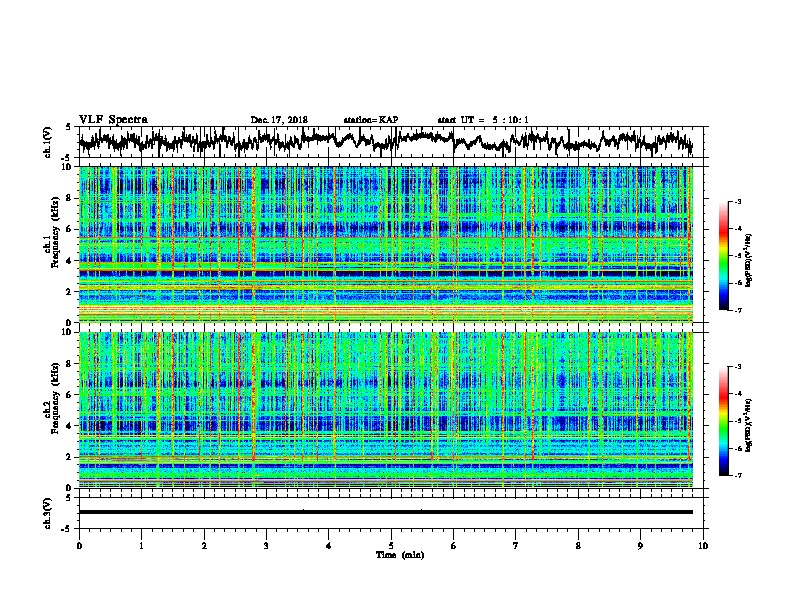The height and width of the screenshot is (612, 792).
Task: Click the "VLF Spectra" plot title
Action: pos(113,120)
